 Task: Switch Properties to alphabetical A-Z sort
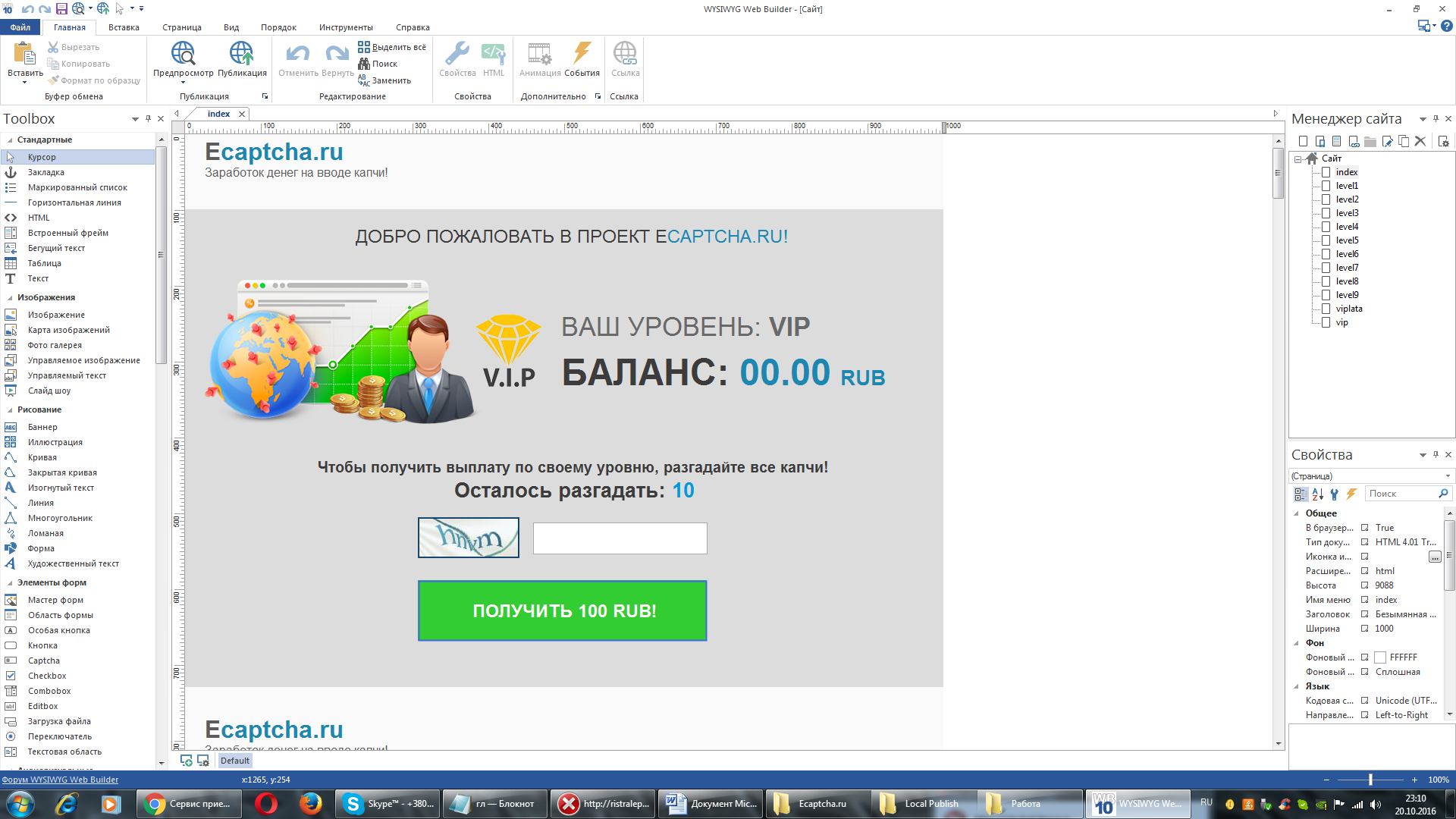pyautogui.click(x=1318, y=494)
